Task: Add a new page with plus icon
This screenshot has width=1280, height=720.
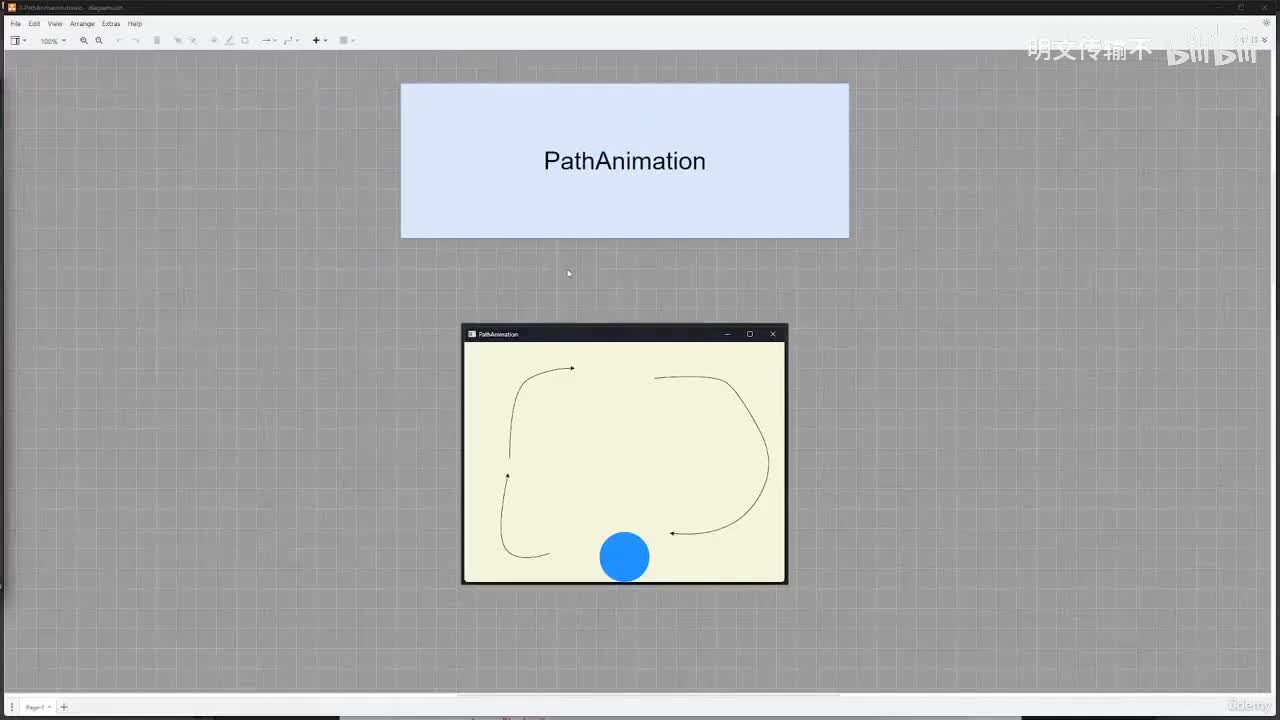Action: (x=64, y=707)
